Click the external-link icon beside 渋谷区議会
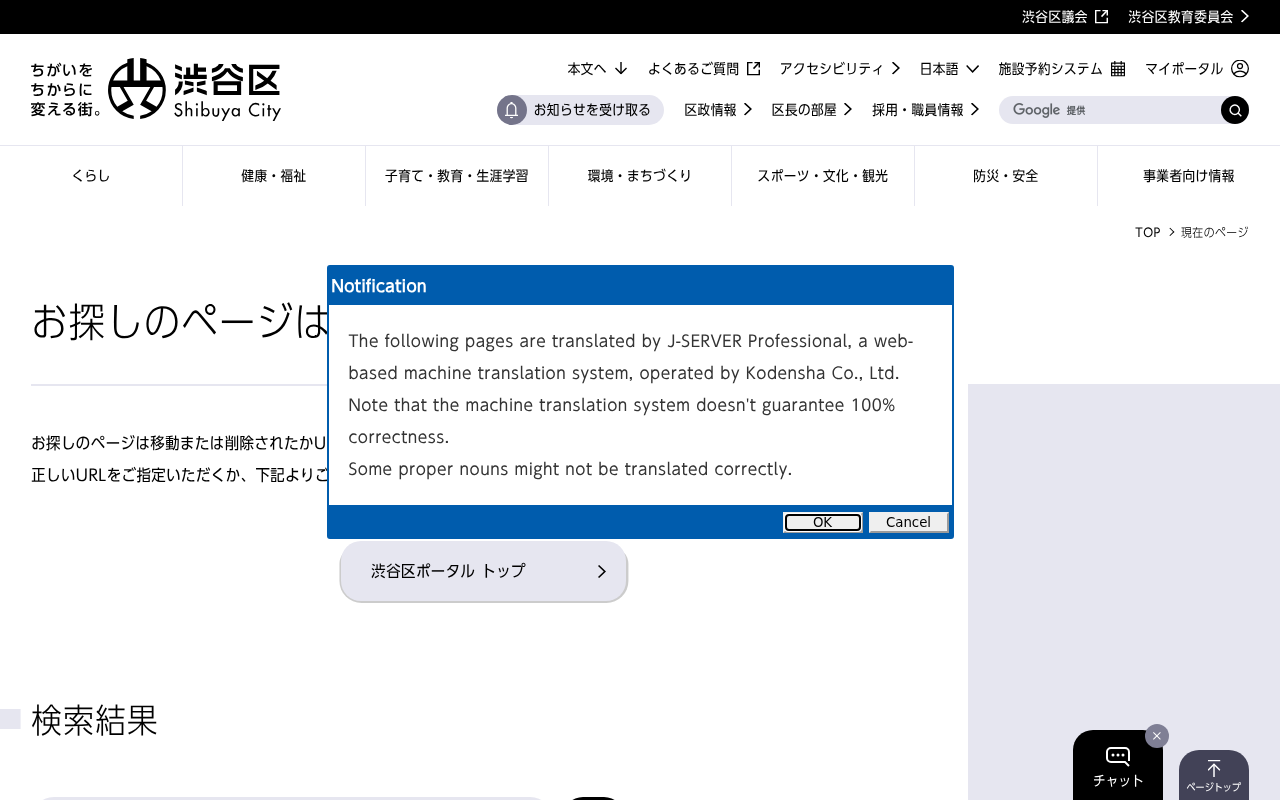This screenshot has height=800, width=1280. tap(1102, 16)
